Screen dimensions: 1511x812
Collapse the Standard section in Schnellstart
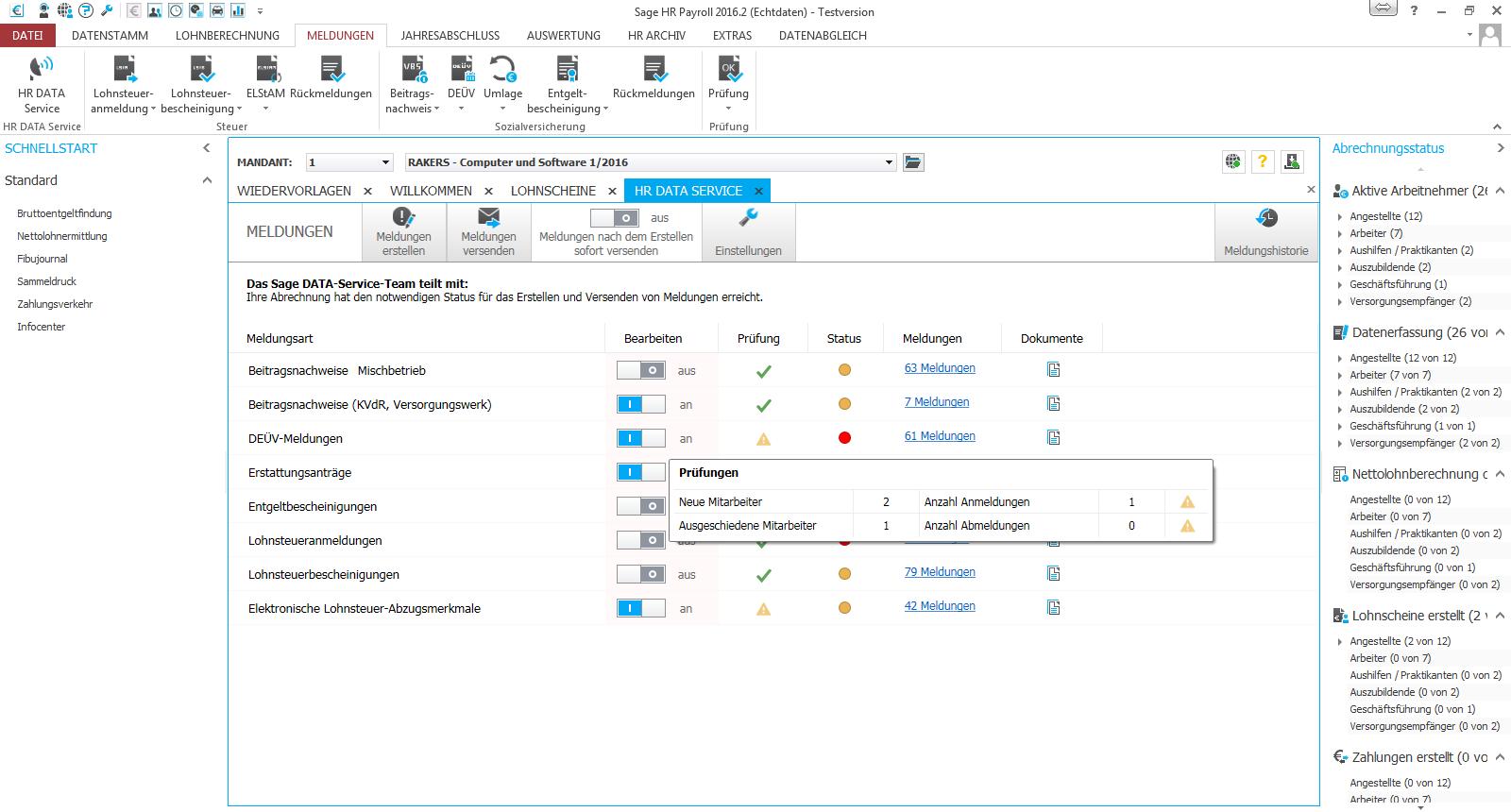coord(207,180)
